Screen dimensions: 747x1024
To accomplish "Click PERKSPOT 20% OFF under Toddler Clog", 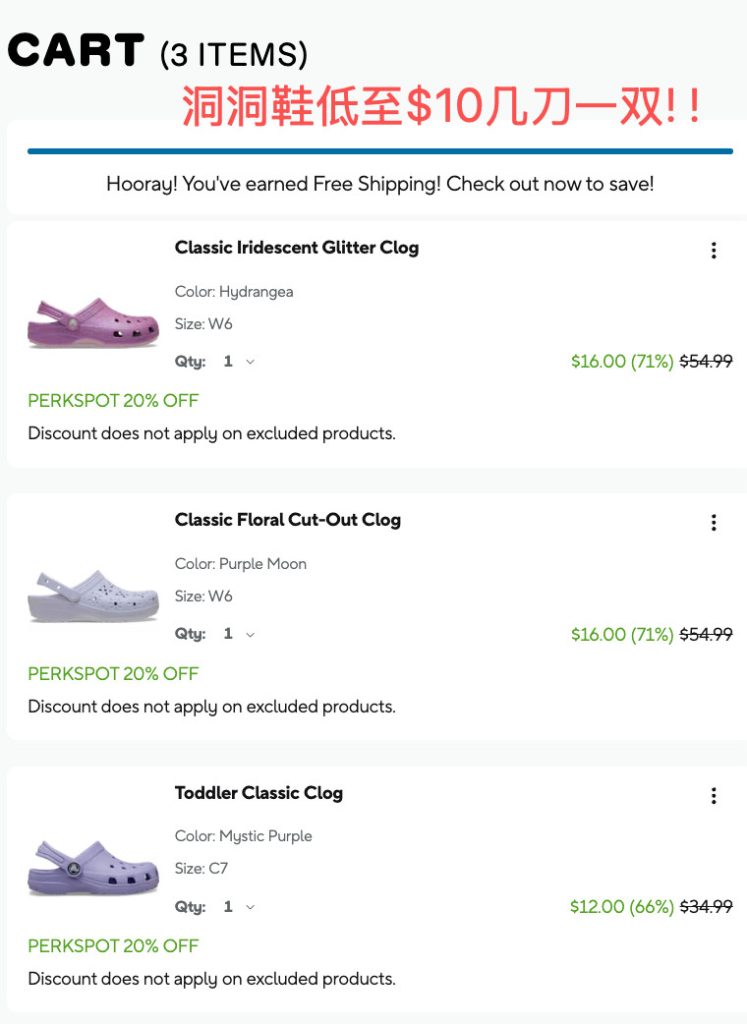I will coord(113,946).
